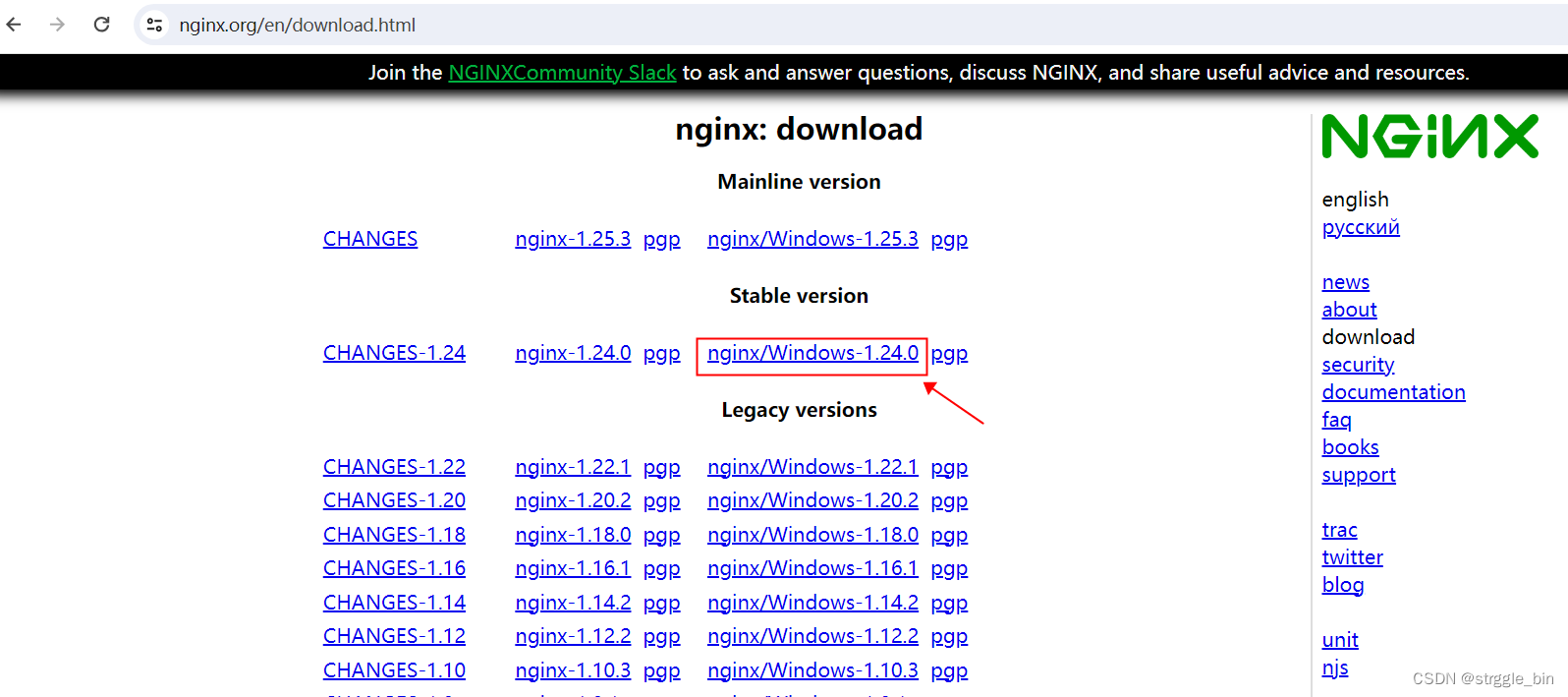Open pgp signature for nginx/Windows-1.10.3
1568x697 pixels.
(x=949, y=671)
